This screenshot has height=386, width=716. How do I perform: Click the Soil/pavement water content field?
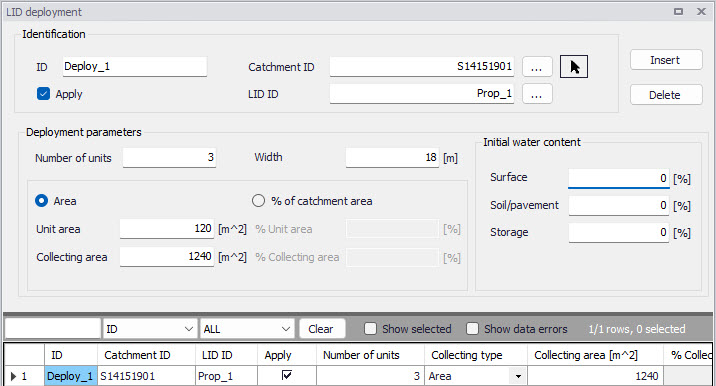point(619,206)
